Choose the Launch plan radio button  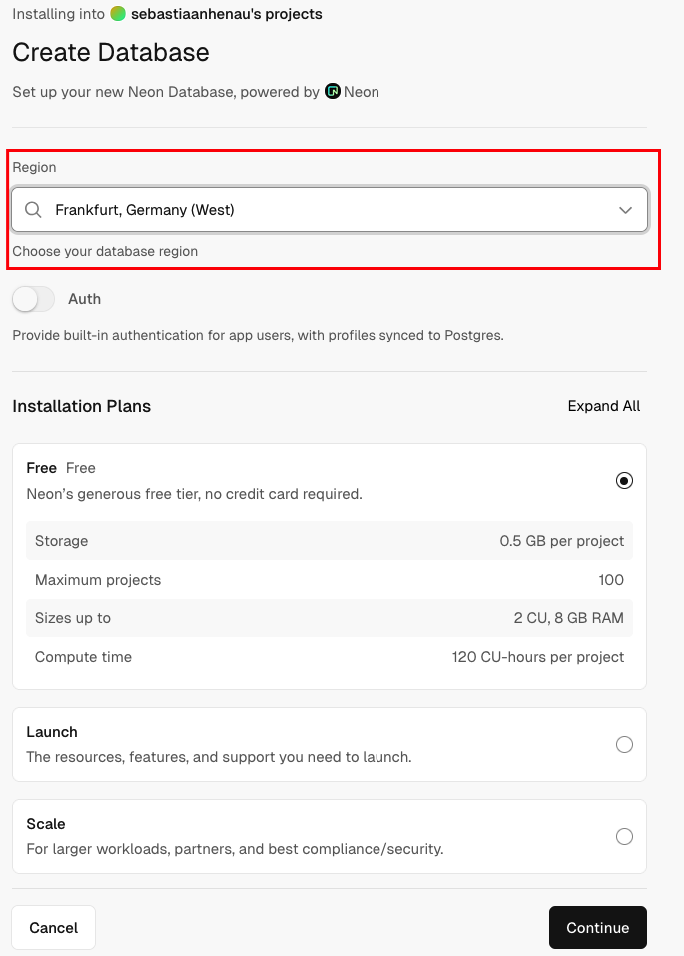pos(624,744)
